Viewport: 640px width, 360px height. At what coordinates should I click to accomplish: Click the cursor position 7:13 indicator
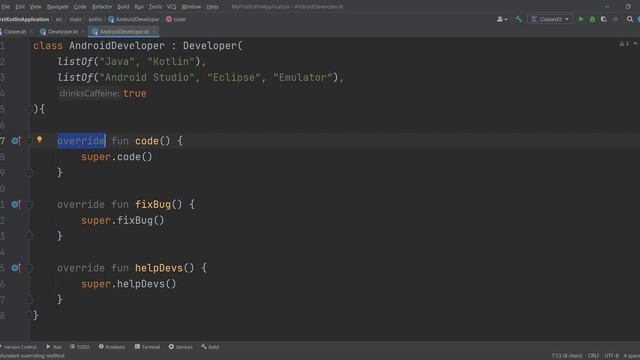tap(567, 356)
